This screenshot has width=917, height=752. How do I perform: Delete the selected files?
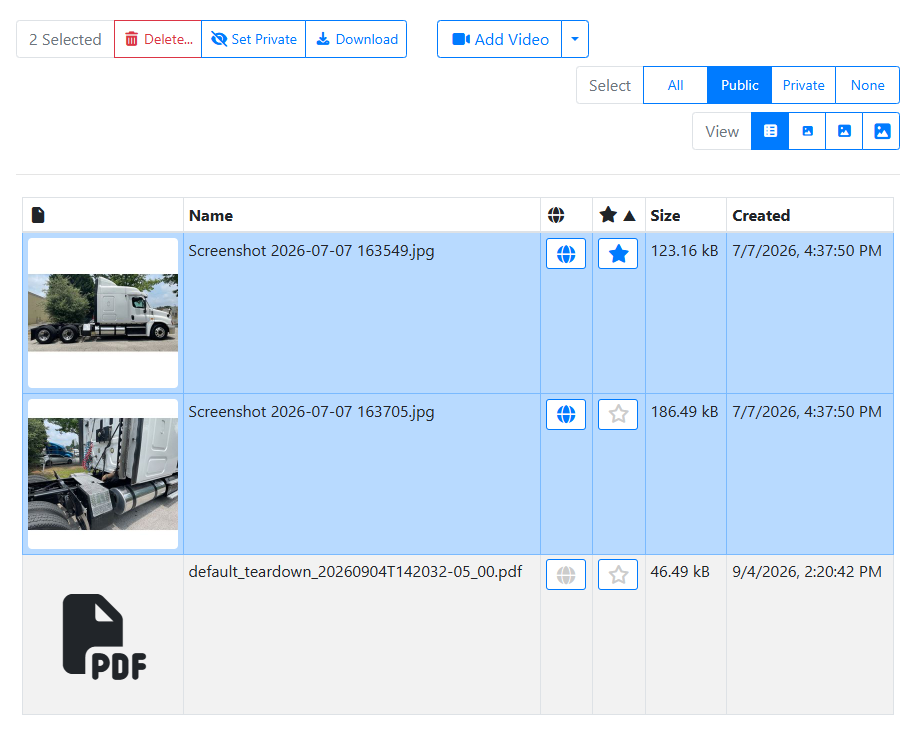click(x=158, y=39)
